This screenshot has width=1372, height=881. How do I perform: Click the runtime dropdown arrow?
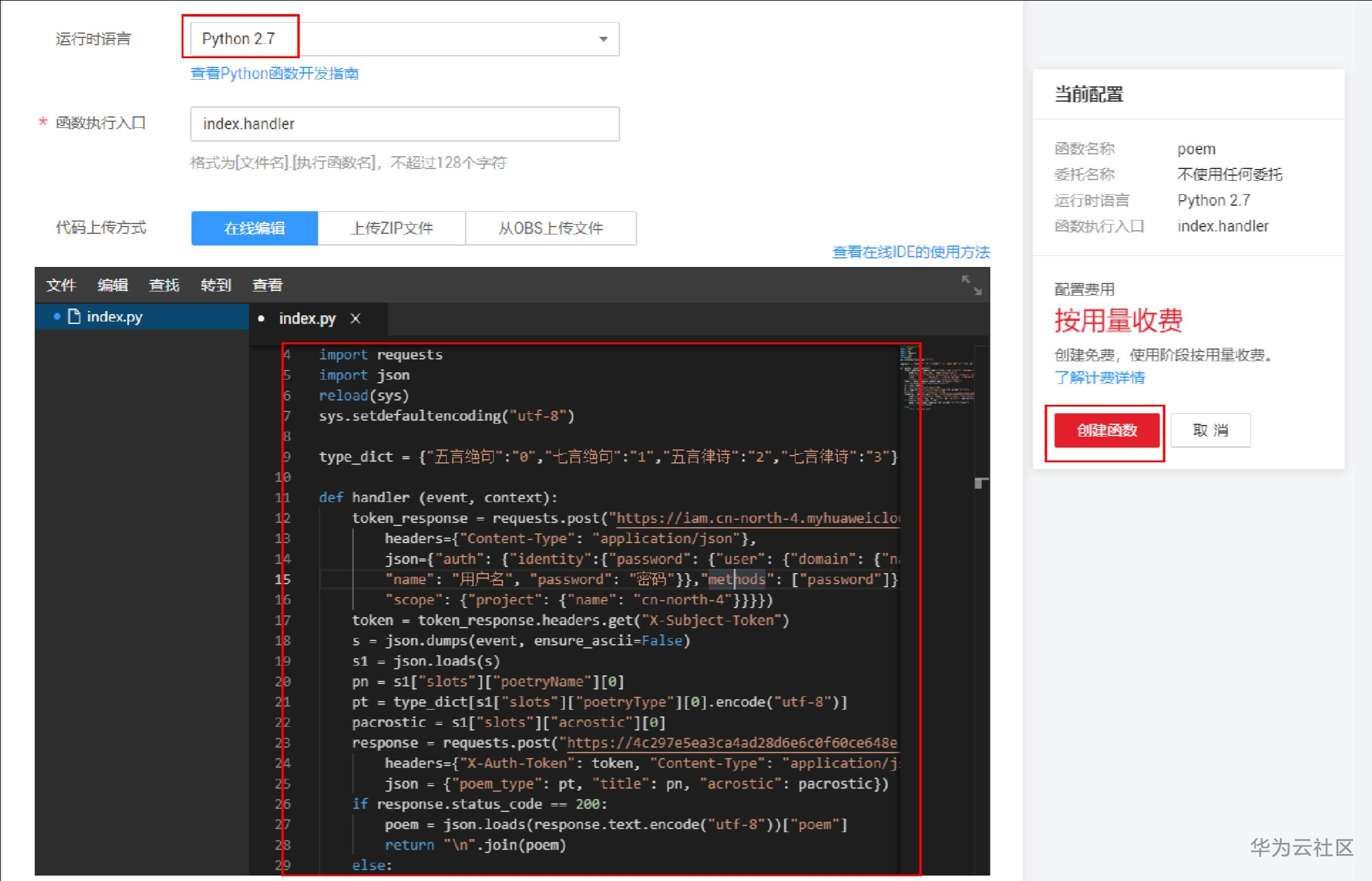[603, 39]
